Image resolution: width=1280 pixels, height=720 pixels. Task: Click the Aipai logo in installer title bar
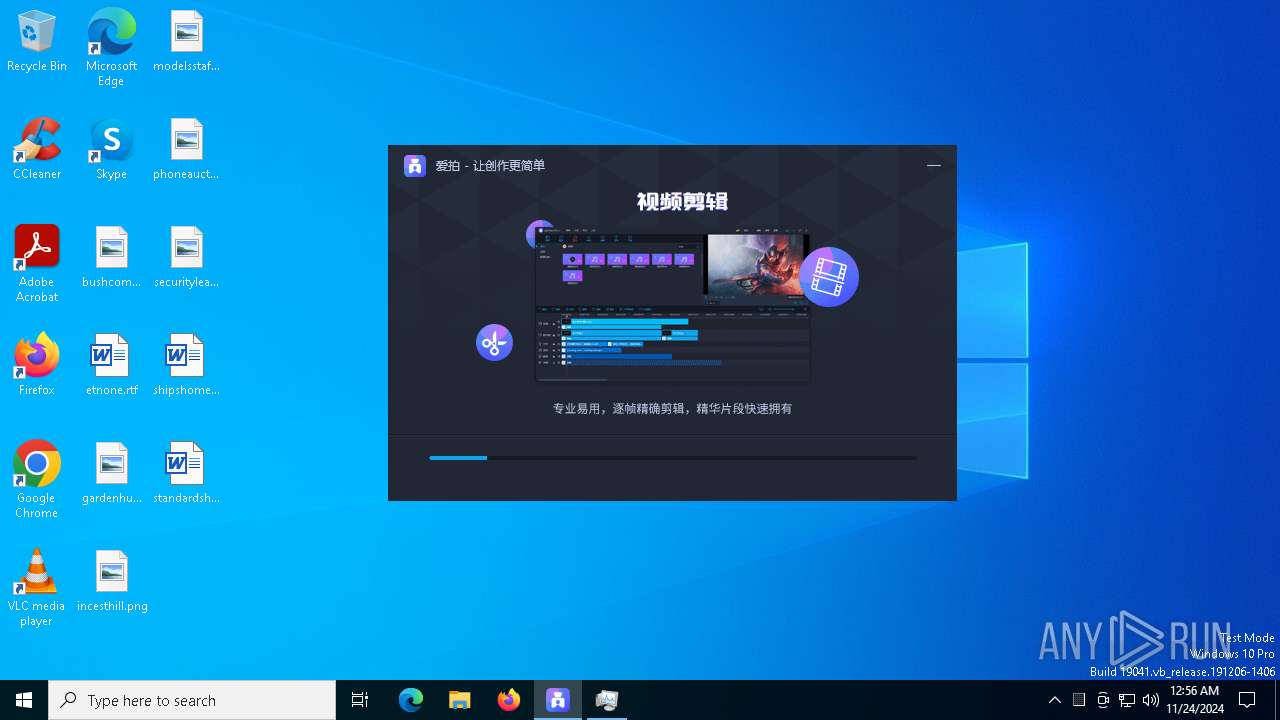pos(415,166)
